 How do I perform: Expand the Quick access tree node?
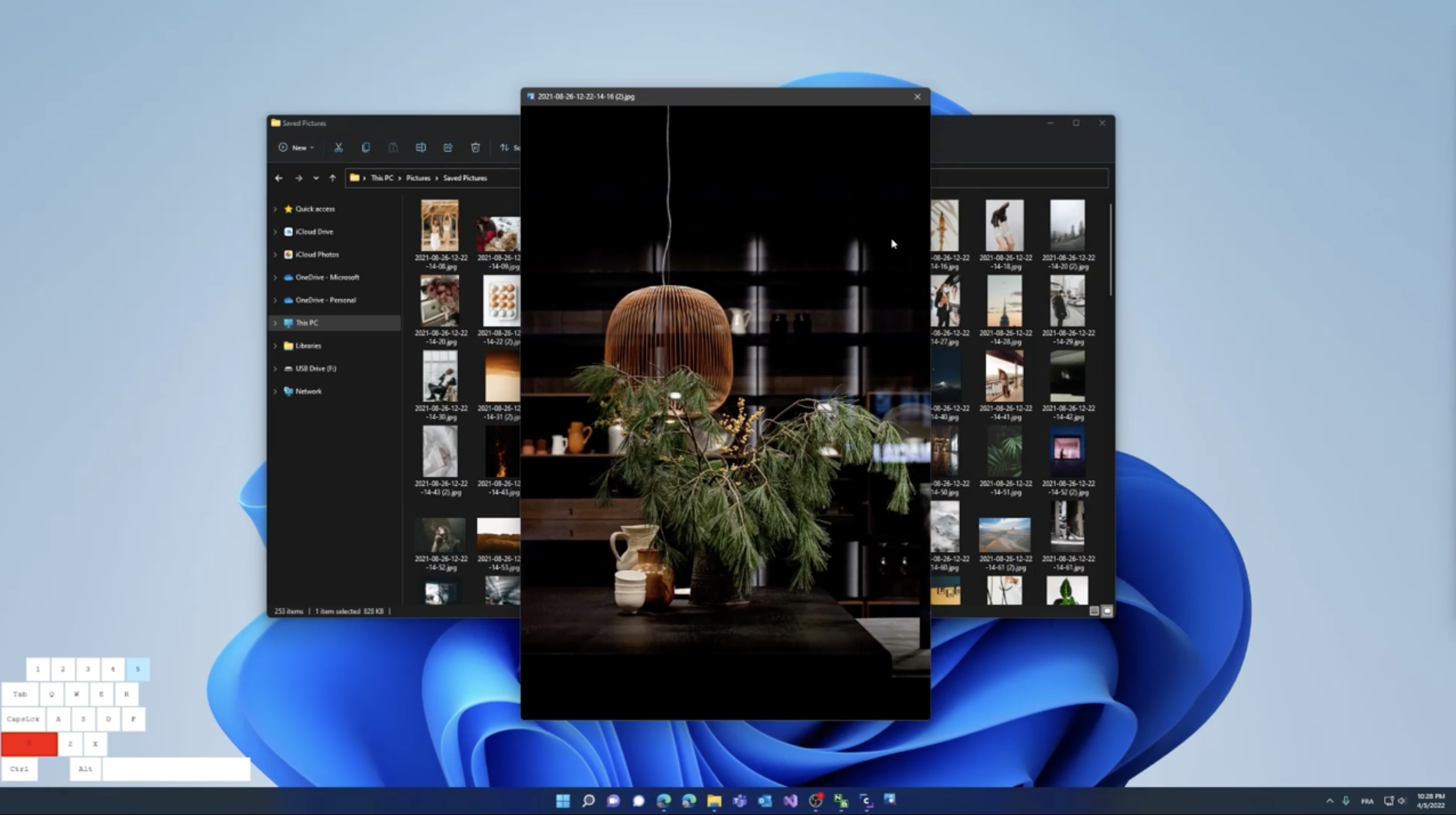click(x=275, y=209)
